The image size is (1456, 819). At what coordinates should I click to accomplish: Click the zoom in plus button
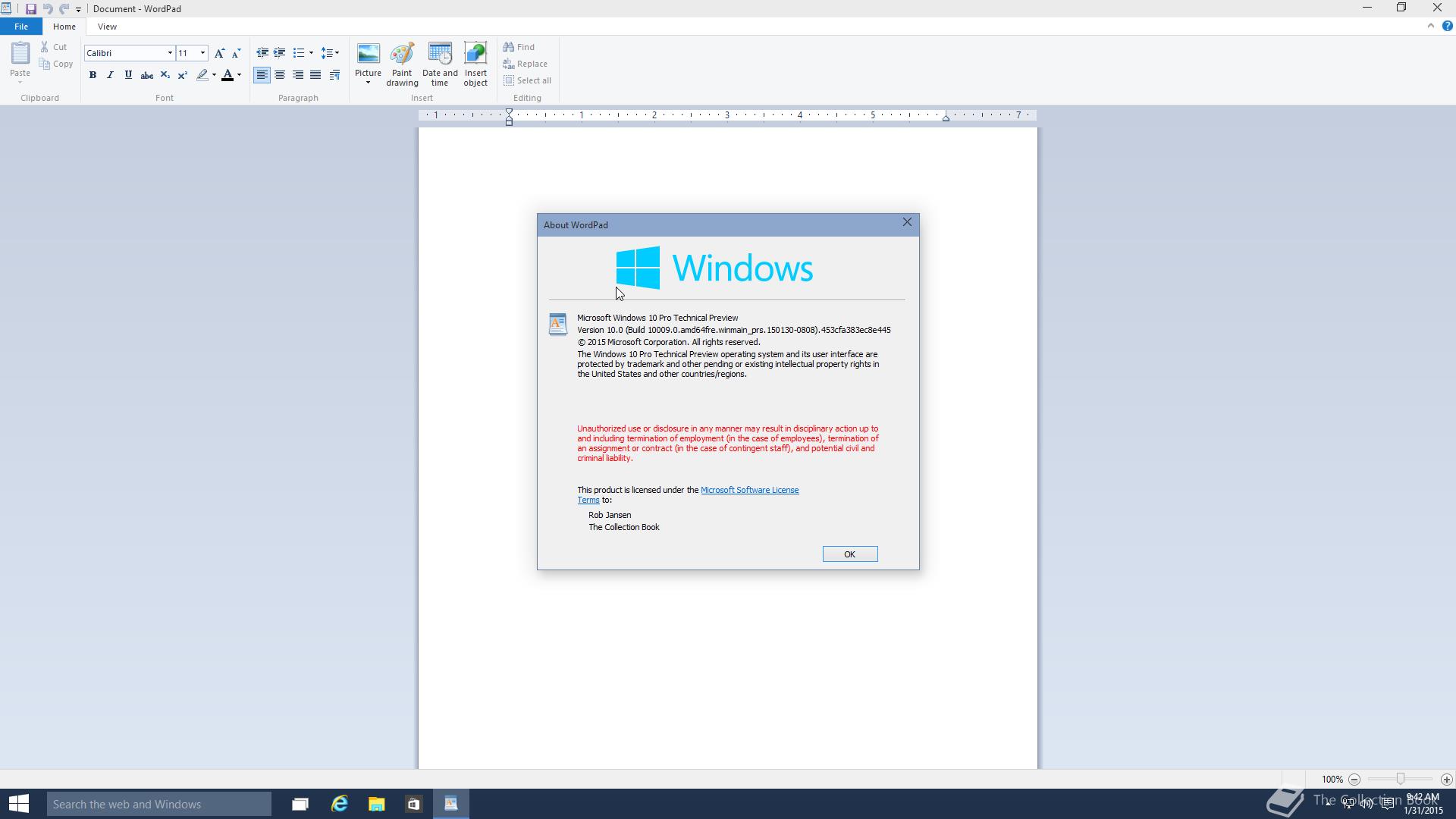click(x=1447, y=780)
